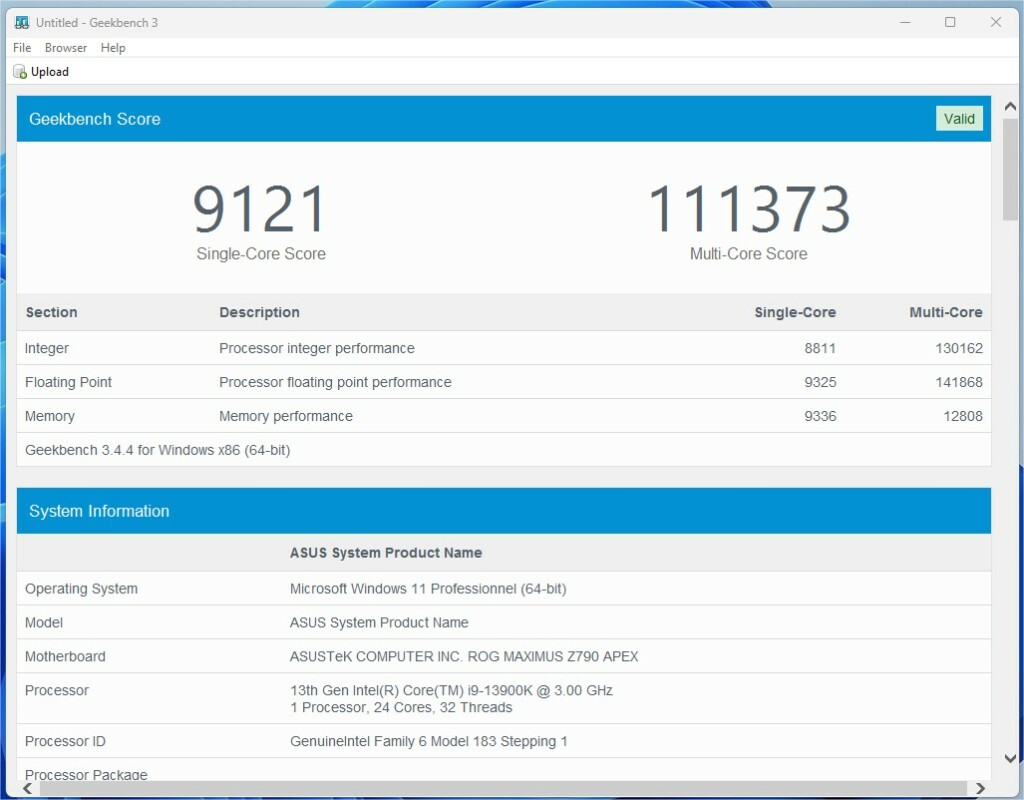Viewport: 1024px width, 800px height.
Task: Click Memory performance description
Action: point(285,416)
